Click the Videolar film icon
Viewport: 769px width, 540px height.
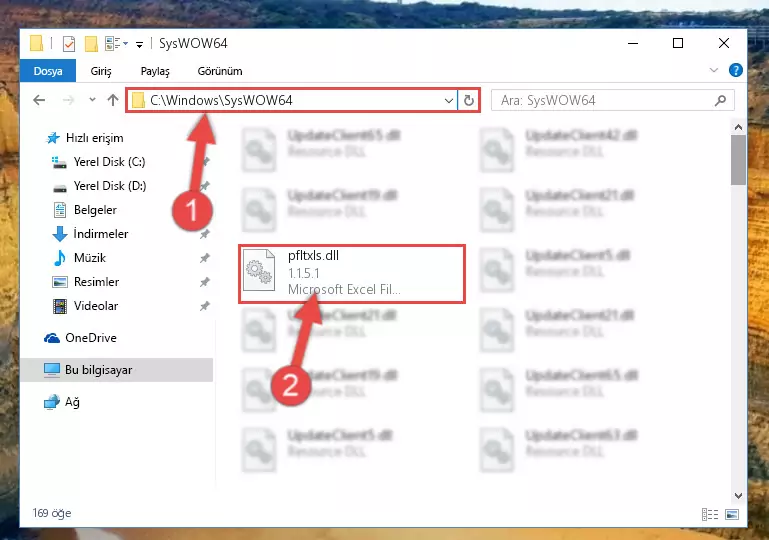point(59,306)
